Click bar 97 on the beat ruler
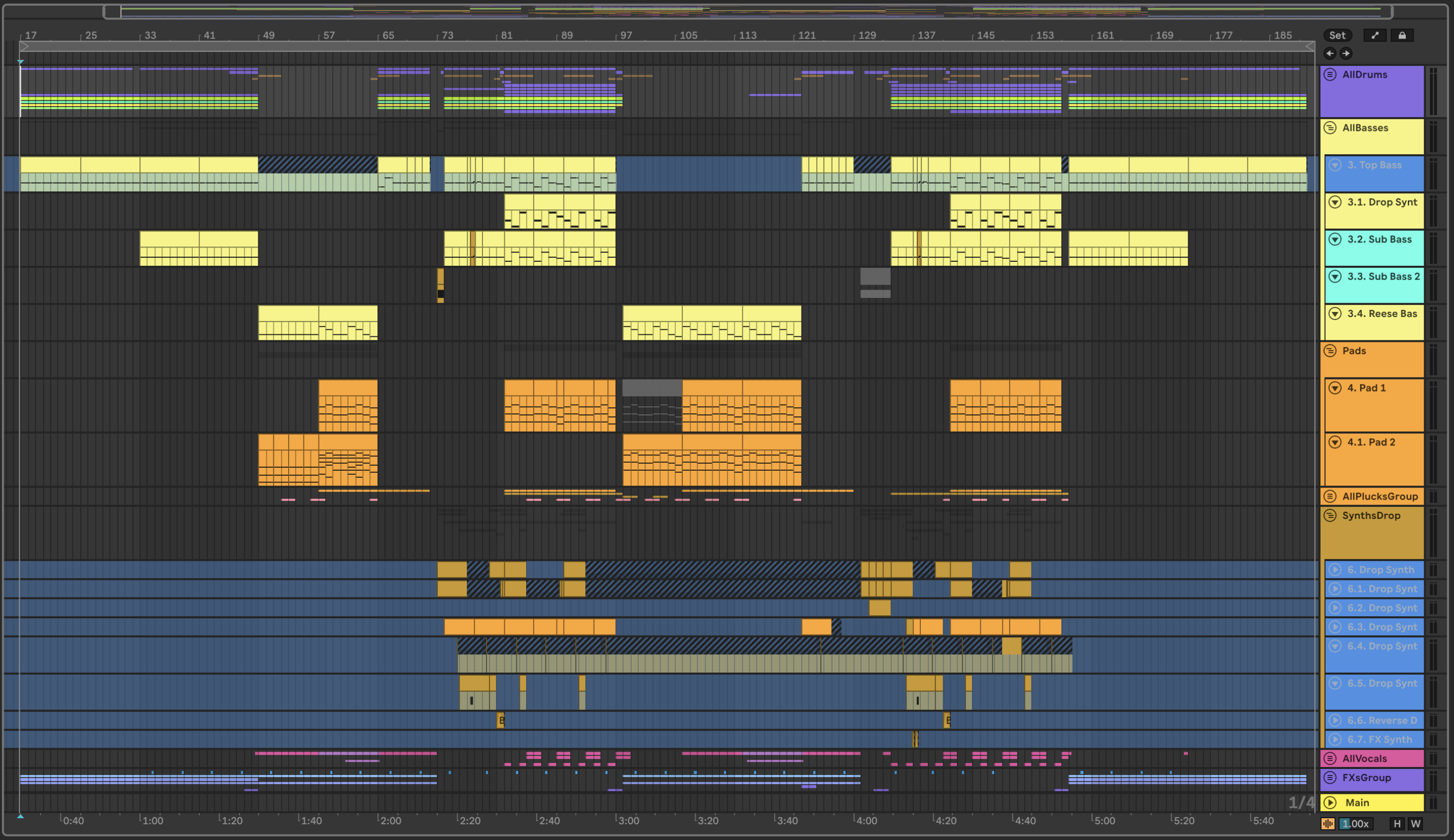This screenshot has height=840, width=1454. 626,35
